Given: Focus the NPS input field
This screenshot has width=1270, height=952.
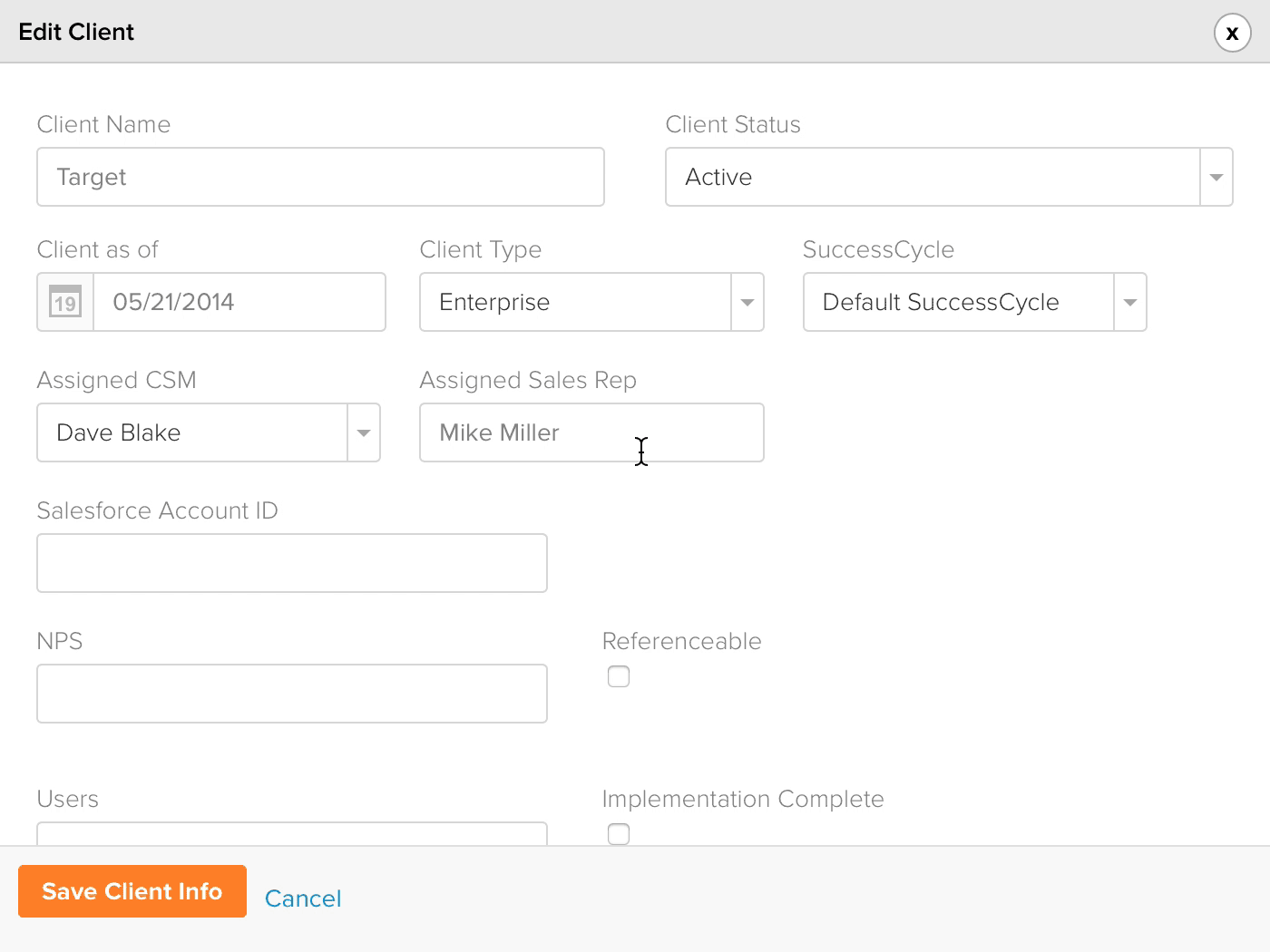Looking at the screenshot, I should pyautogui.click(x=292, y=694).
